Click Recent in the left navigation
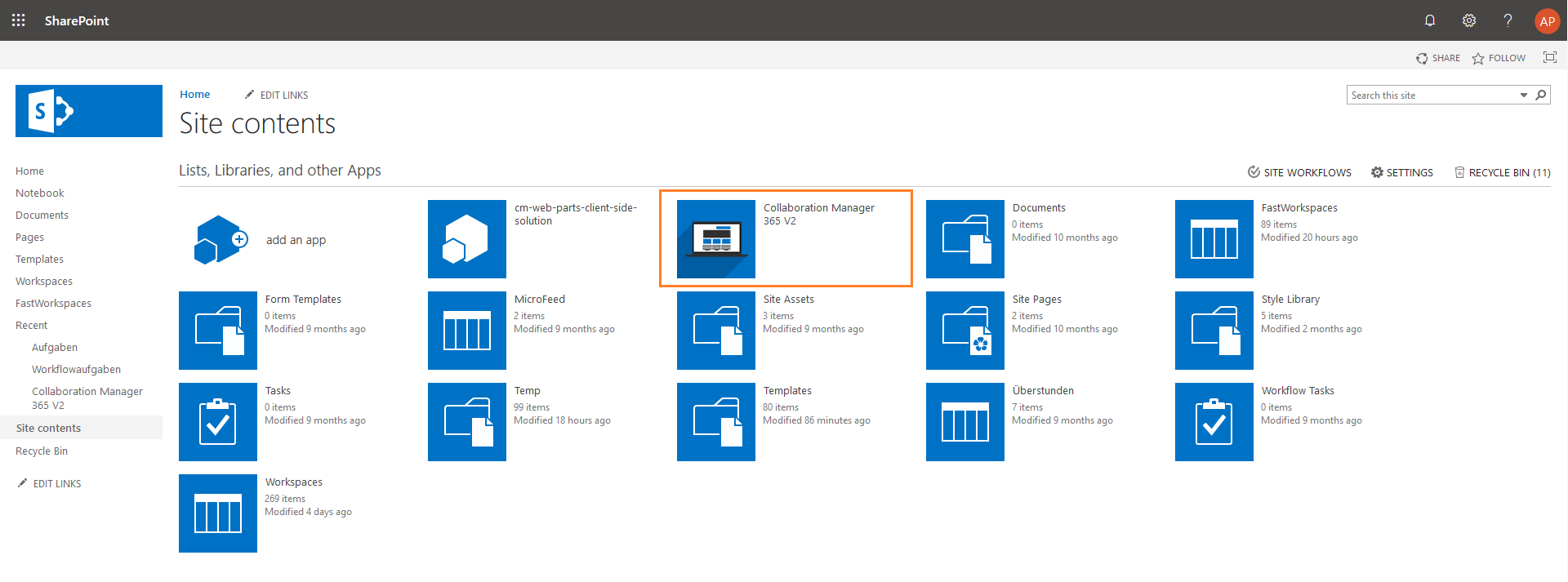This screenshot has width=1568, height=582. (32, 326)
